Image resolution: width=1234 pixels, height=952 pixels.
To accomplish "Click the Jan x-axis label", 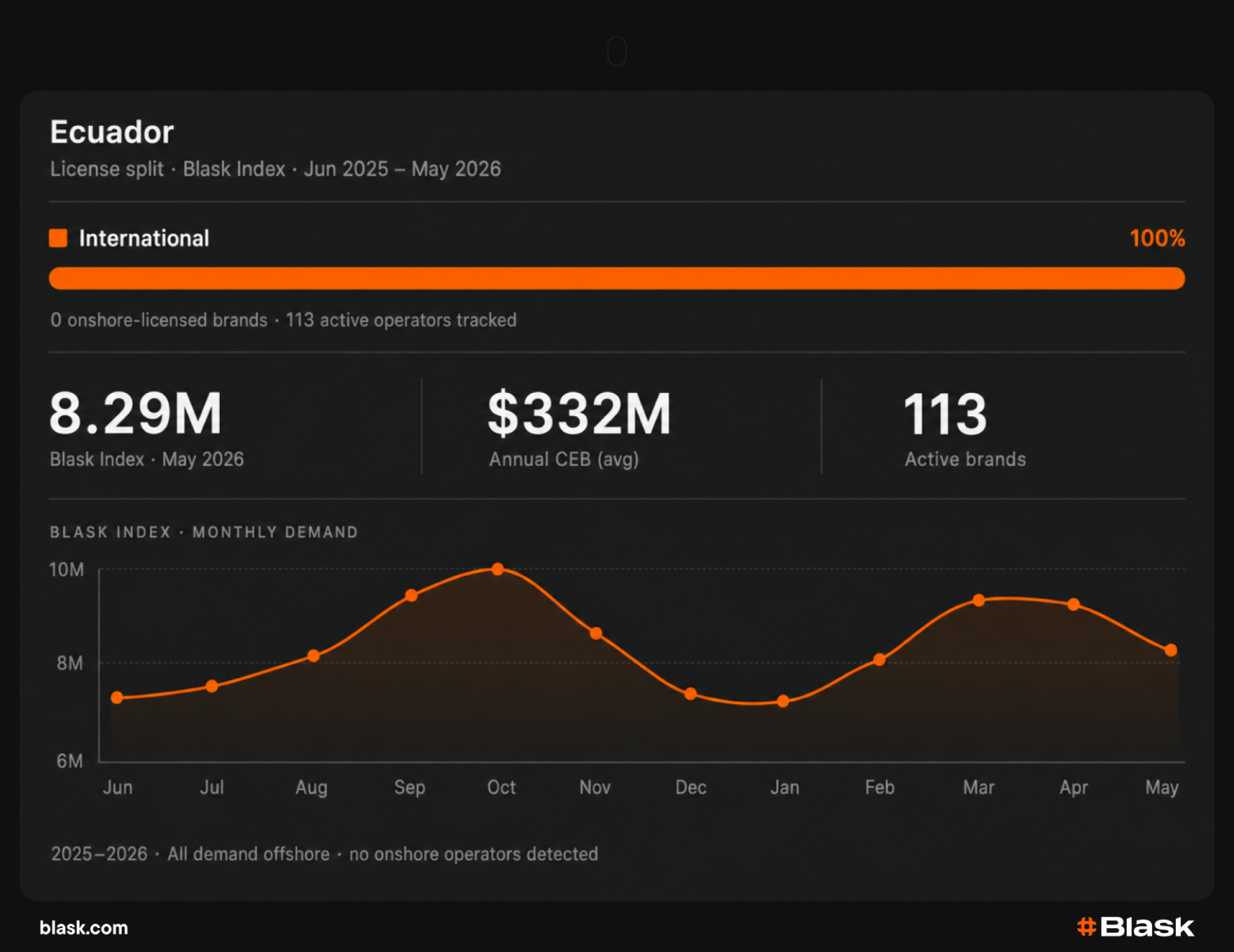I will point(785,788).
